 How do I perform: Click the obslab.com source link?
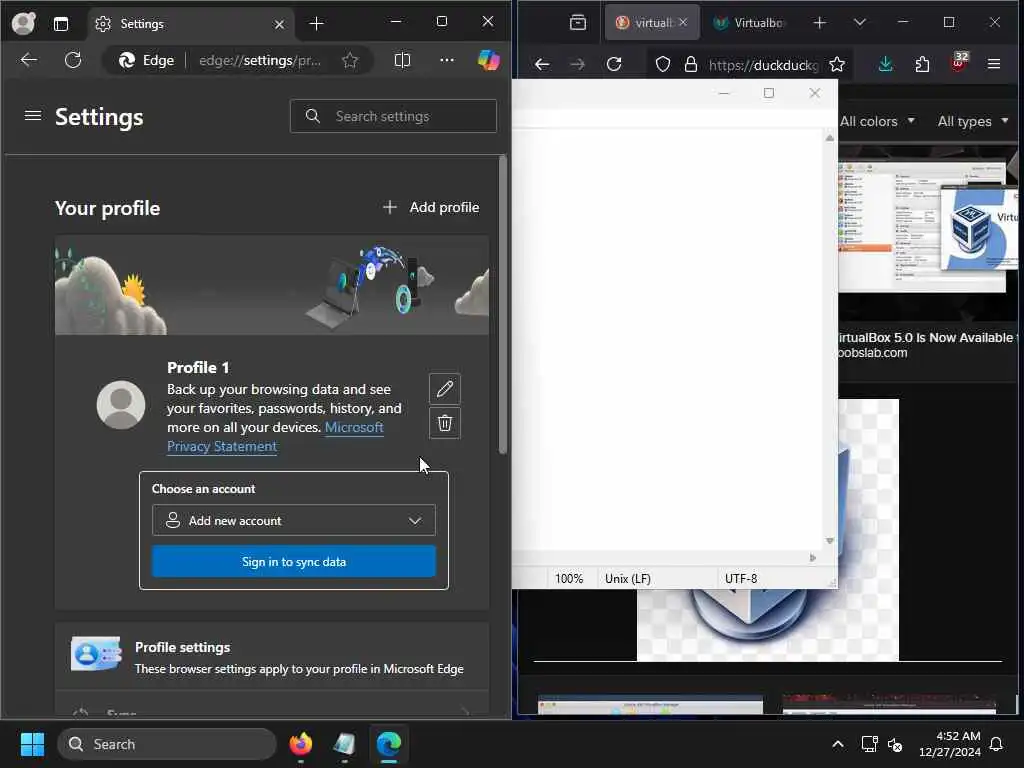[x=872, y=353]
